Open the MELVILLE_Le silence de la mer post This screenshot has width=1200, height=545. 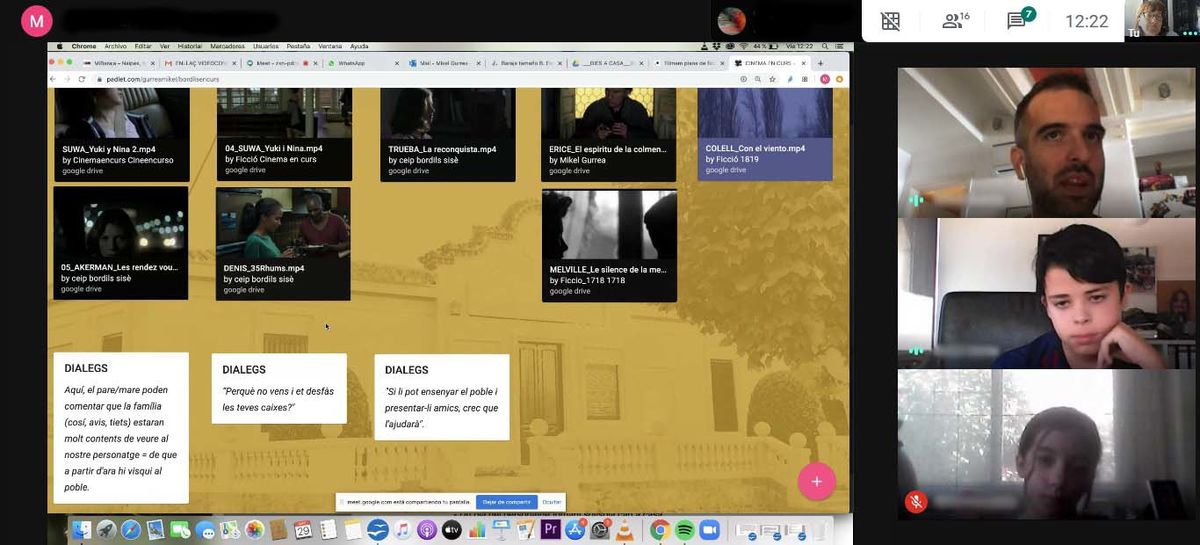click(x=609, y=245)
